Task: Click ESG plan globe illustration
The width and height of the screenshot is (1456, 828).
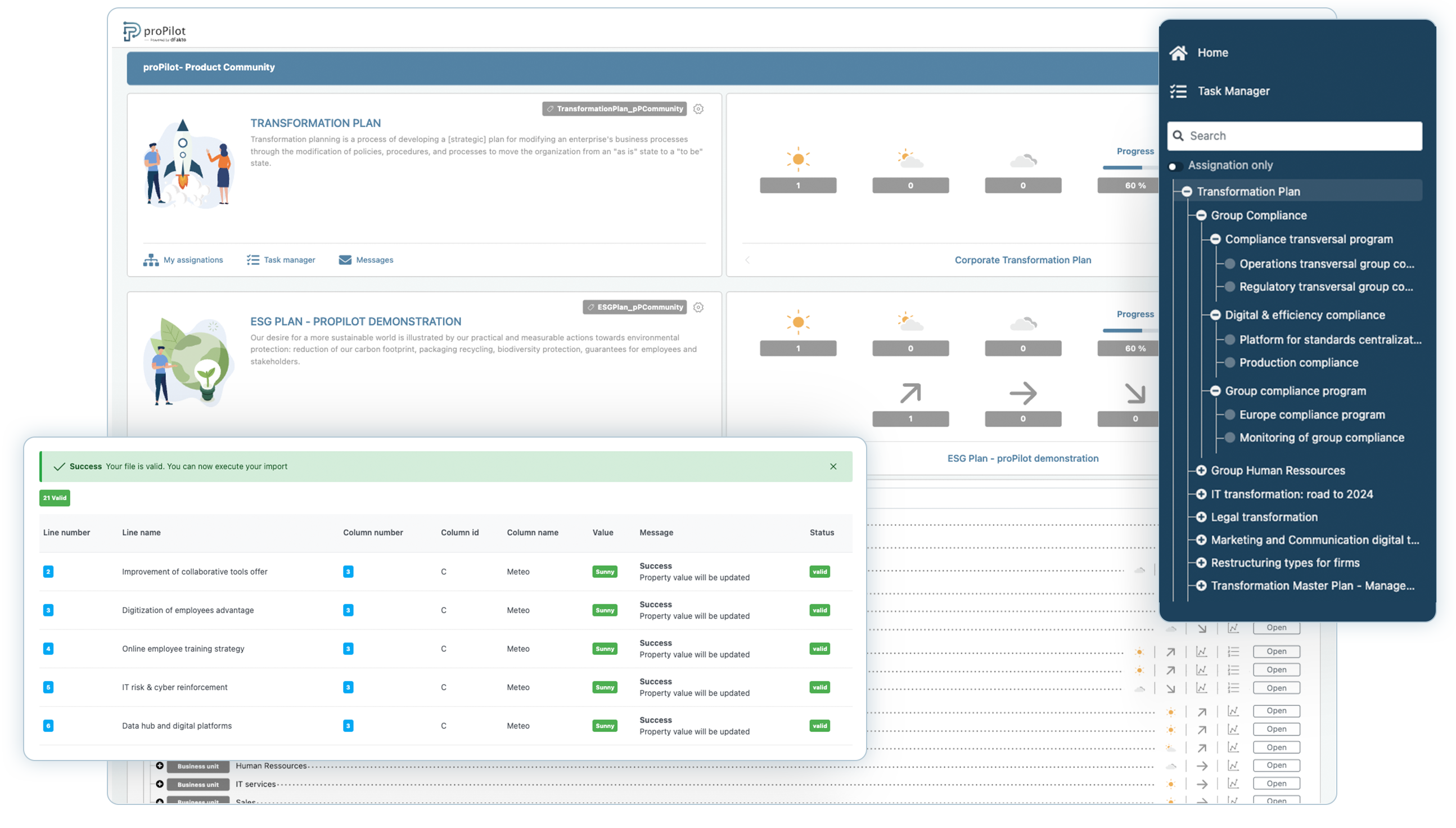Action: point(189,362)
